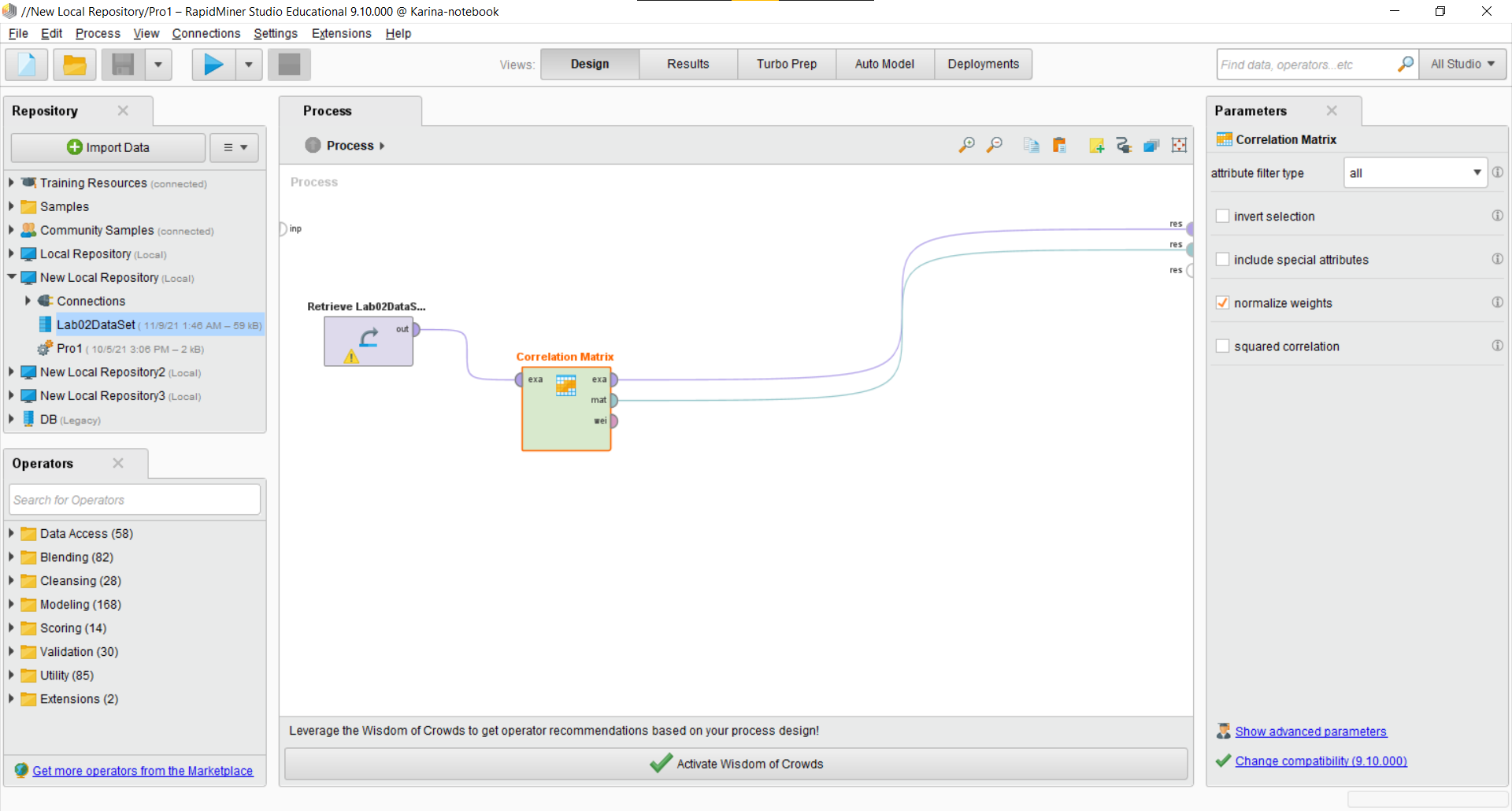Collapse New Local Repository node
This screenshot has height=811, width=1512.
(11, 277)
